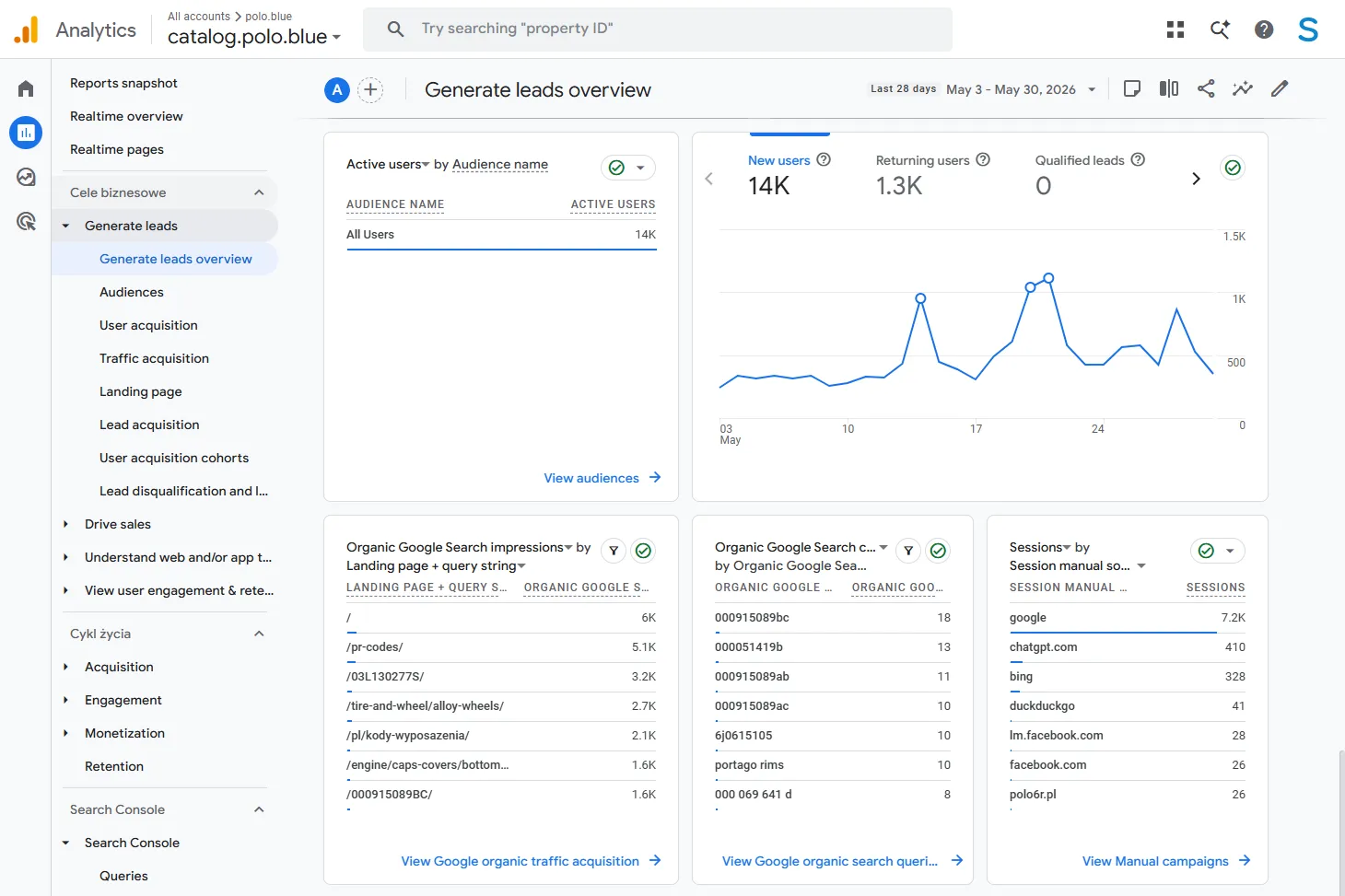The width and height of the screenshot is (1345, 896).
Task: Open the Annotations note icon
Action: 1132,88
